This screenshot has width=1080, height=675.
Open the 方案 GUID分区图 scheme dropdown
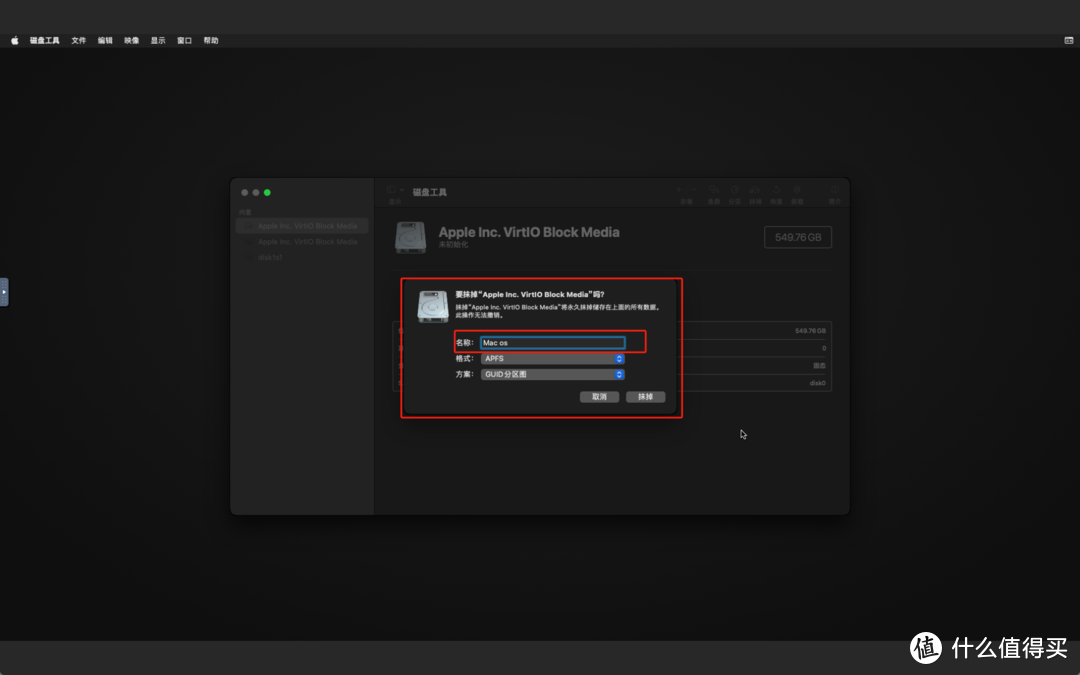coord(552,374)
